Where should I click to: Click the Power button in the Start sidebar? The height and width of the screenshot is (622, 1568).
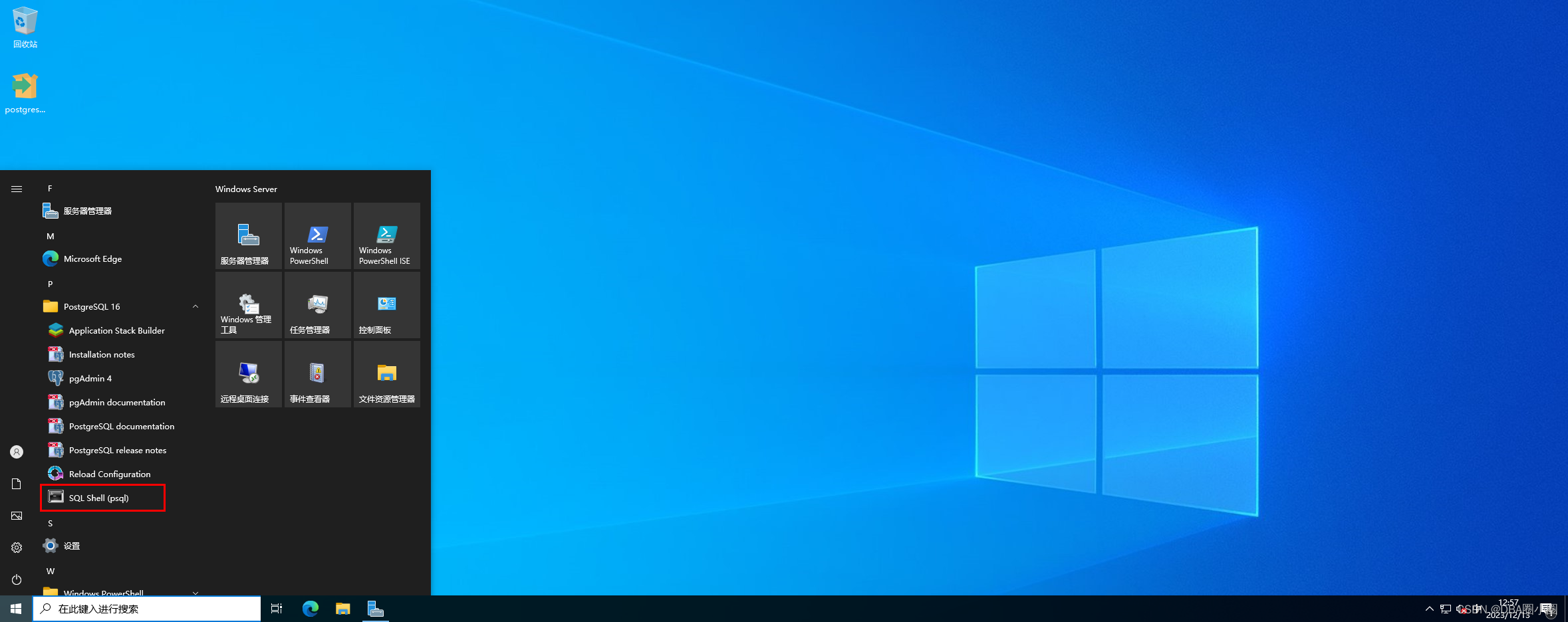(17, 579)
